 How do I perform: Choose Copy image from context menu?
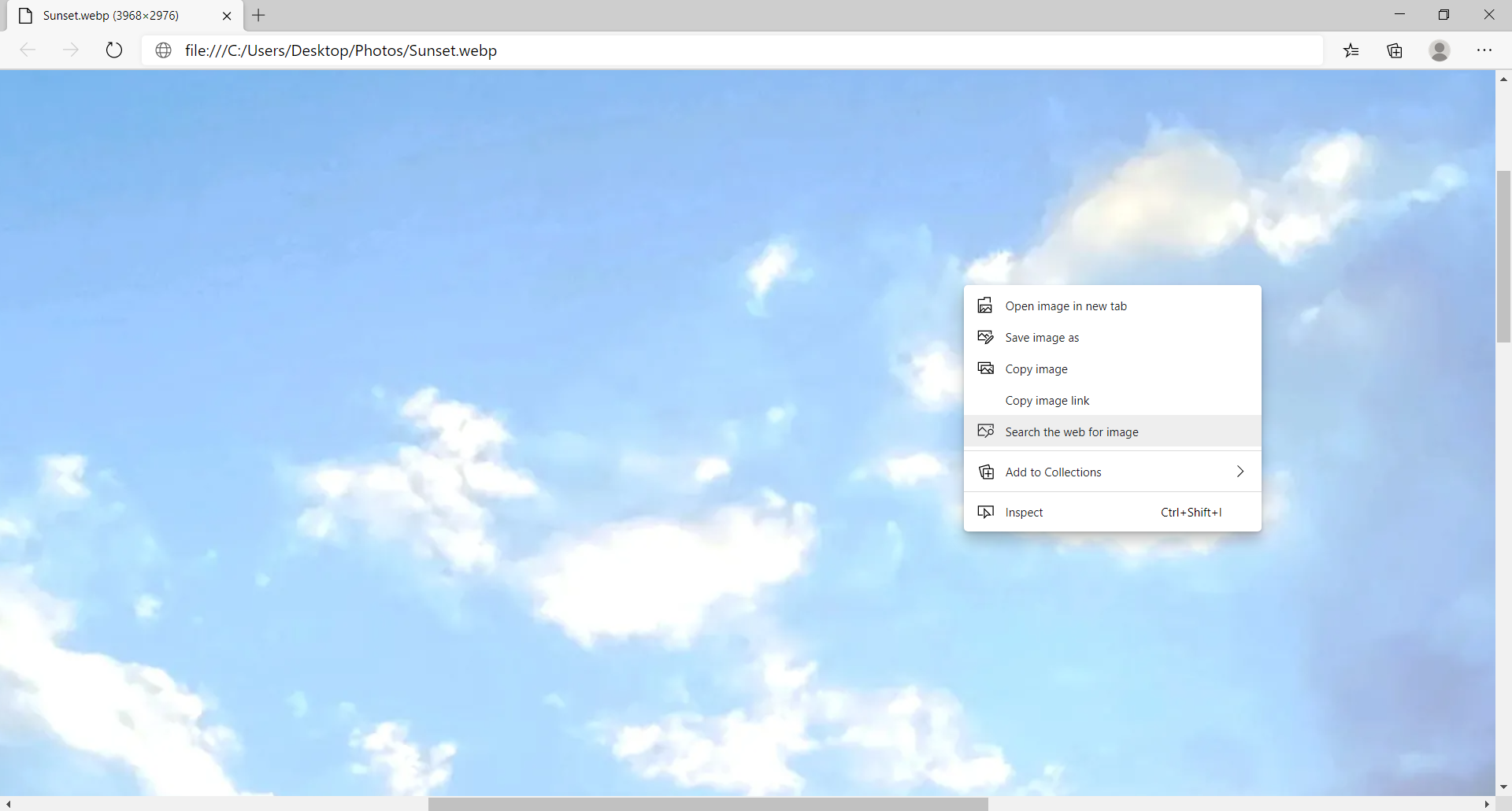pyautogui.click(x=1036, y=369)
